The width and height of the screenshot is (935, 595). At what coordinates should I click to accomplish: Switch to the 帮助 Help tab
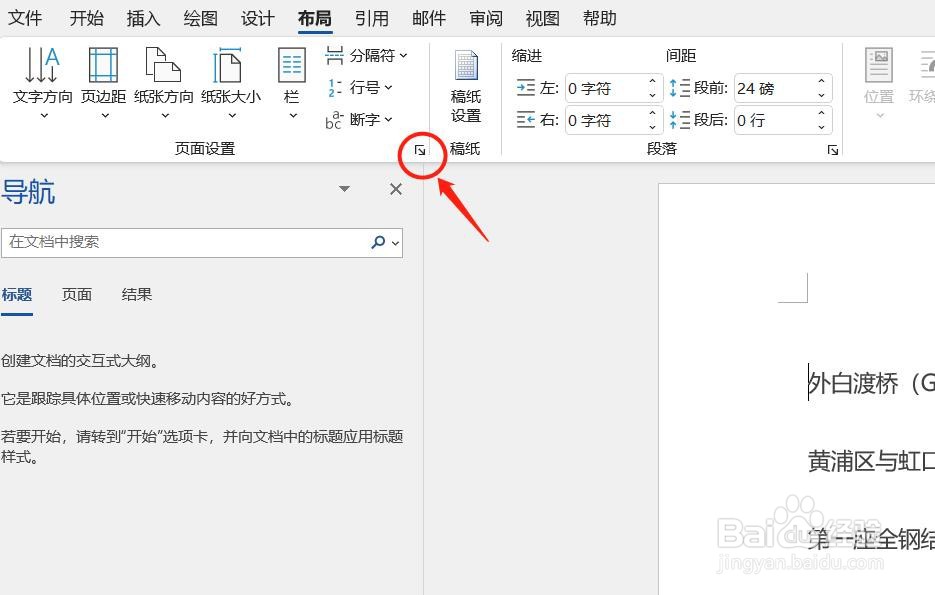(x=600, y=18)
